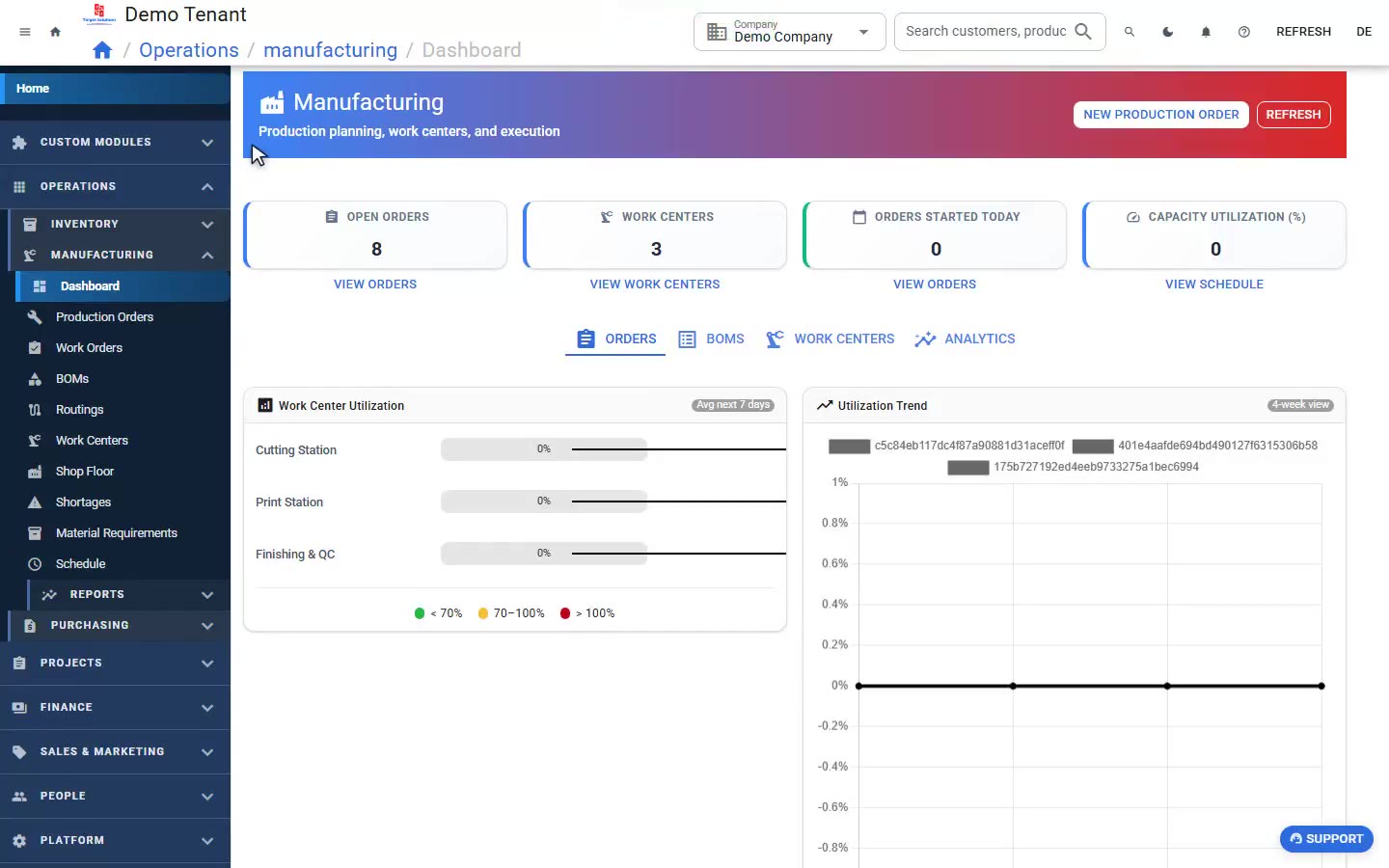Screen dimensions: 1389x868
Task: Collapse the Manufacturing submenu chevron
Action: pos(207,255)
